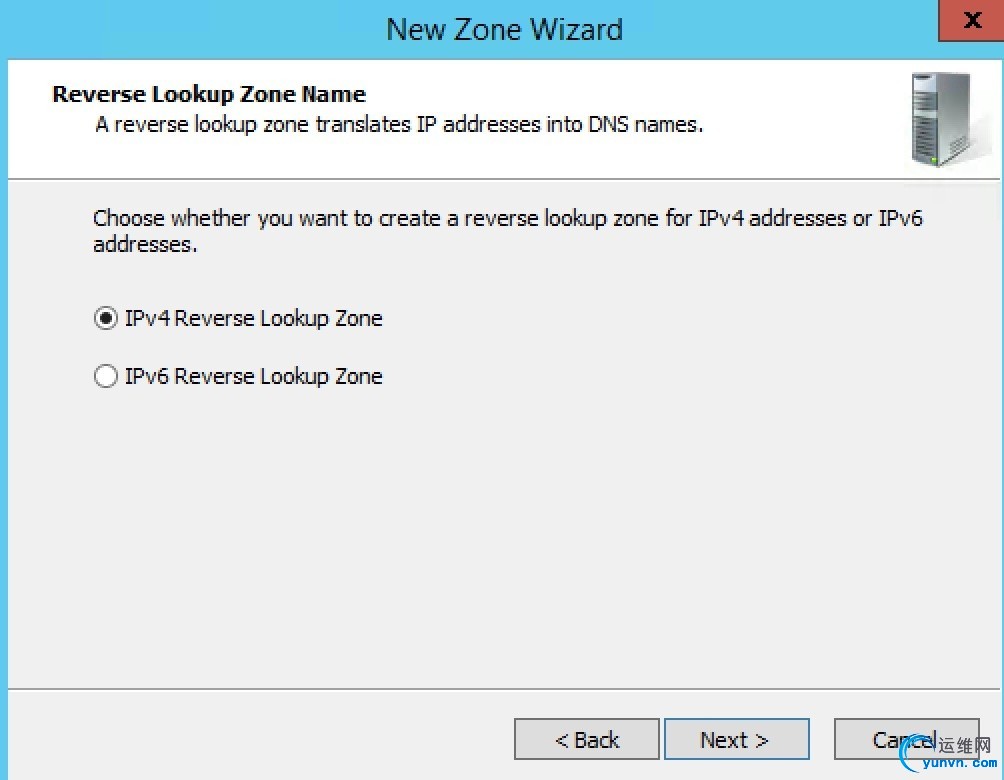Select the IPv4 Reverse Lookup Zone radio button
1004x780 pixels.
click(x=105, y=319)
